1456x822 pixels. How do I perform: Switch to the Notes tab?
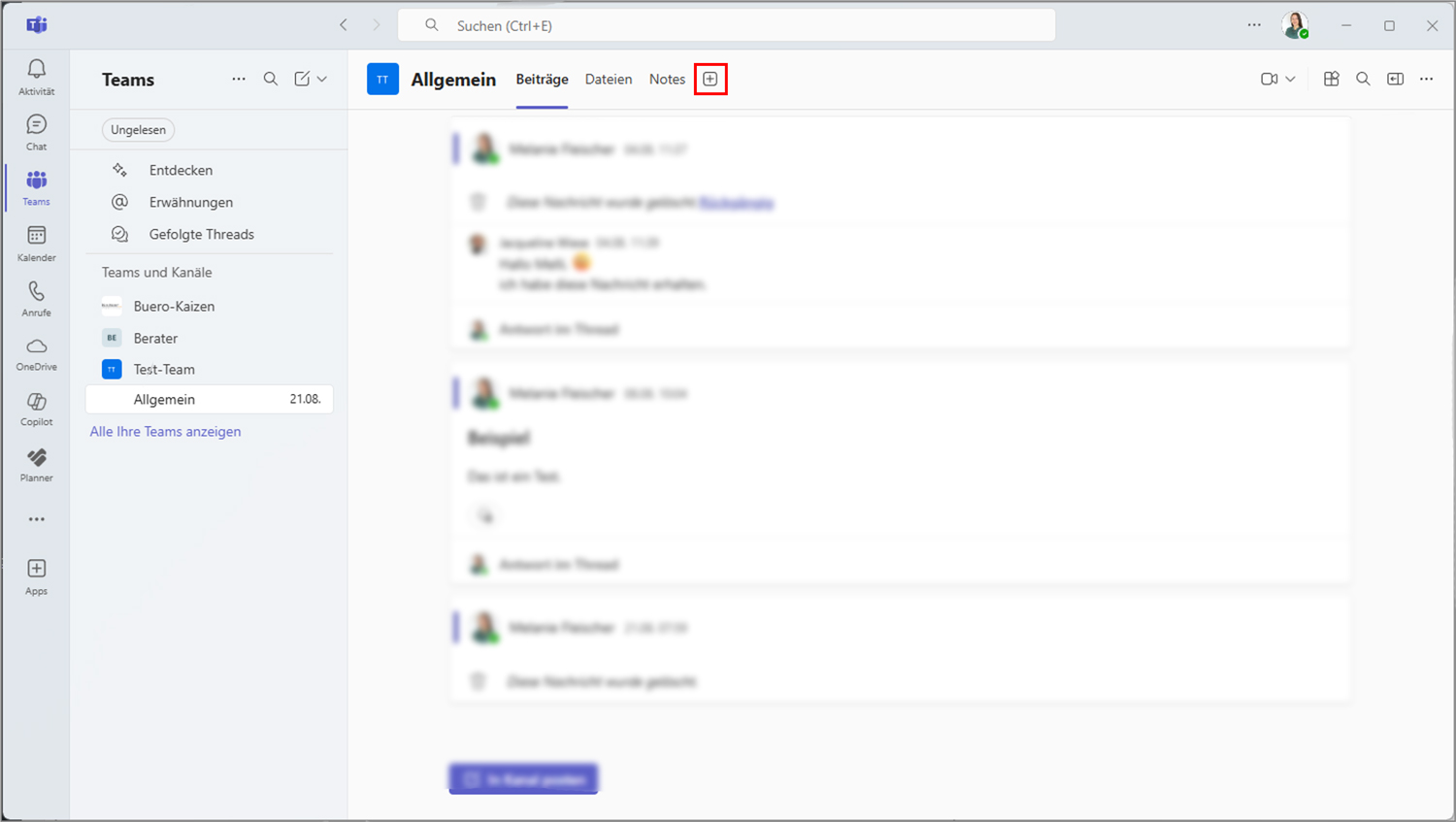click(x=667, y=80)
